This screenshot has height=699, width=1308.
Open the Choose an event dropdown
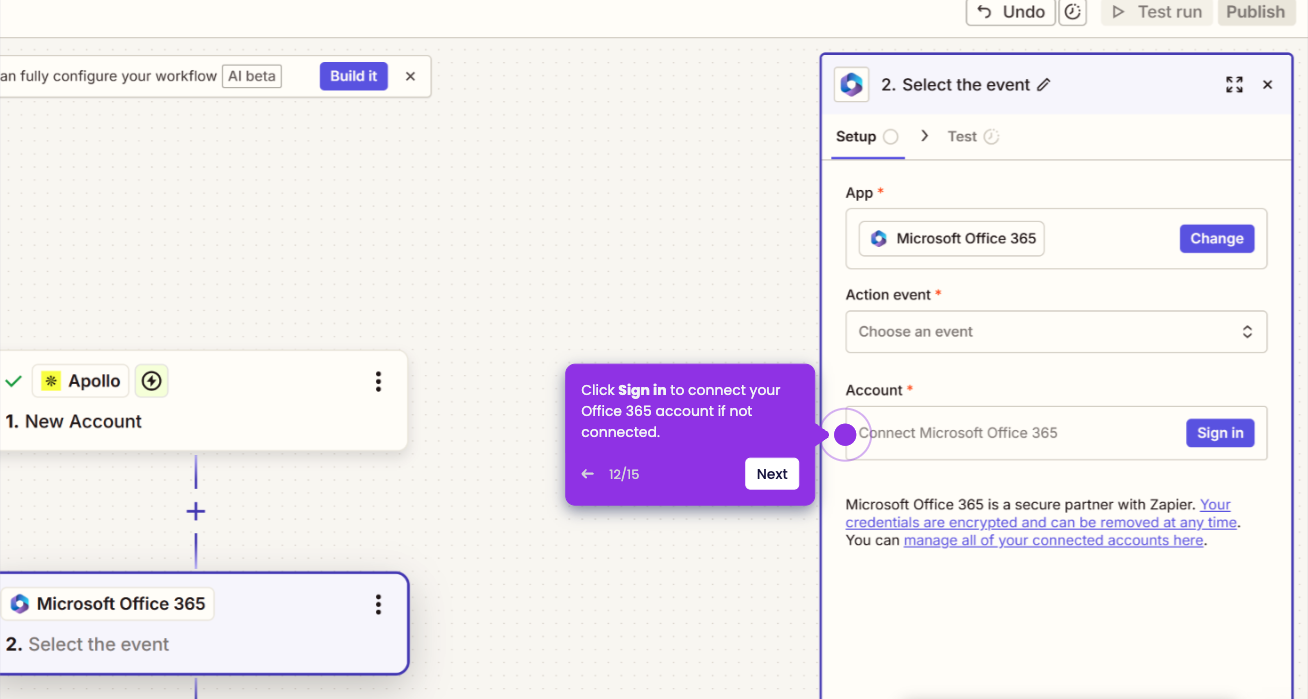point(1056,332)
